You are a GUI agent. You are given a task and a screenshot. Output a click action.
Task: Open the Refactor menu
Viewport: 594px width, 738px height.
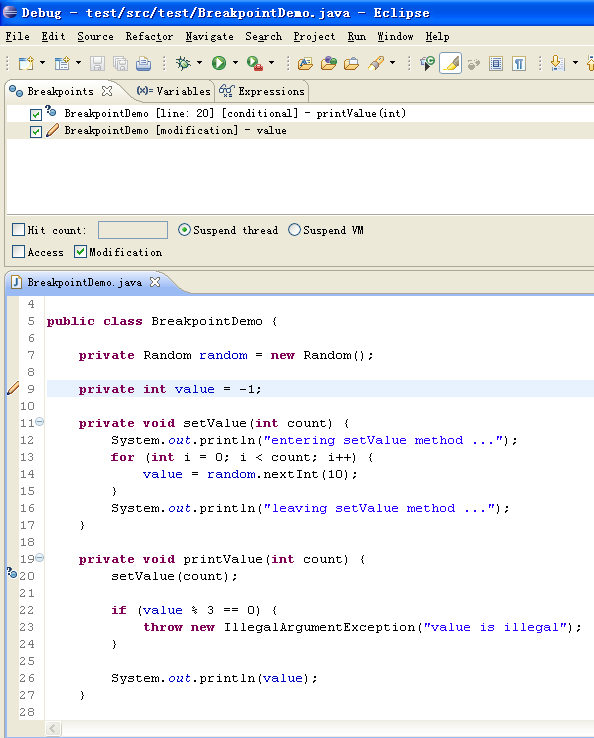(x=149, y=37)
